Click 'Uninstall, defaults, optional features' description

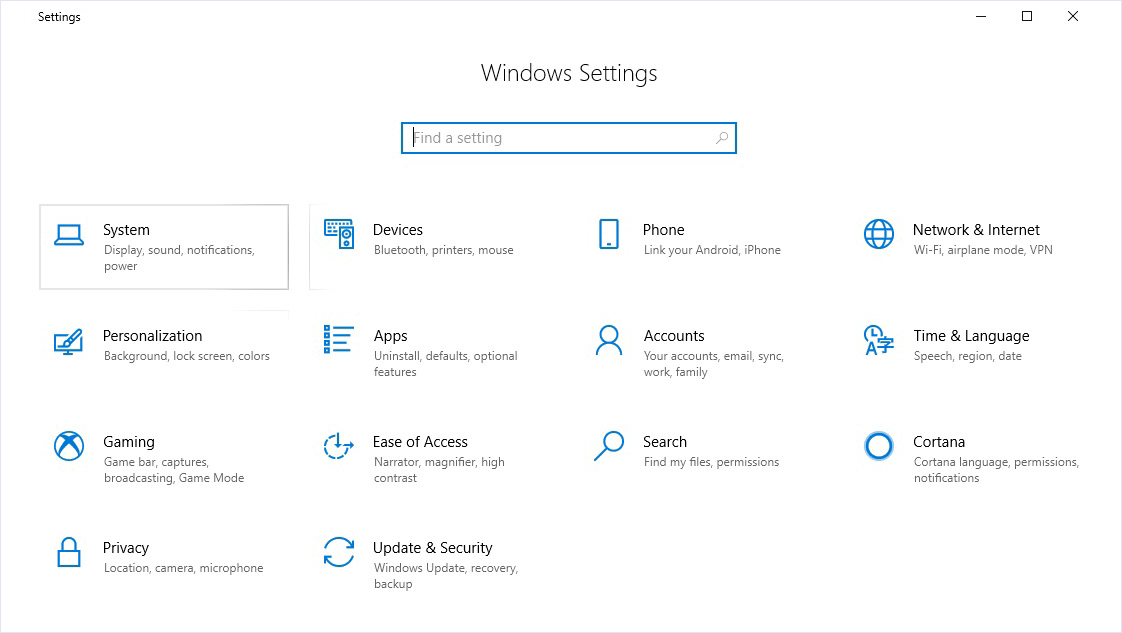pos(445,364)
